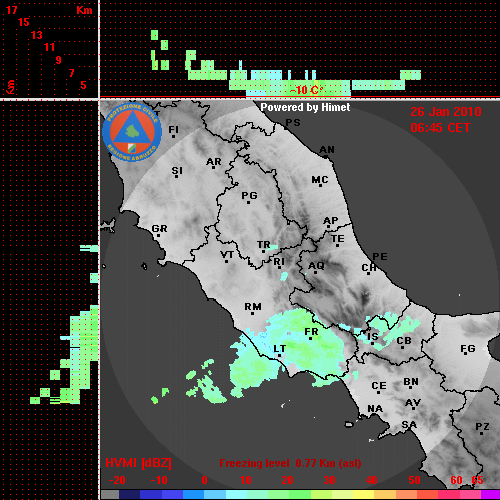
Task: Click the VT city label on map
Action: click(227, 255)
